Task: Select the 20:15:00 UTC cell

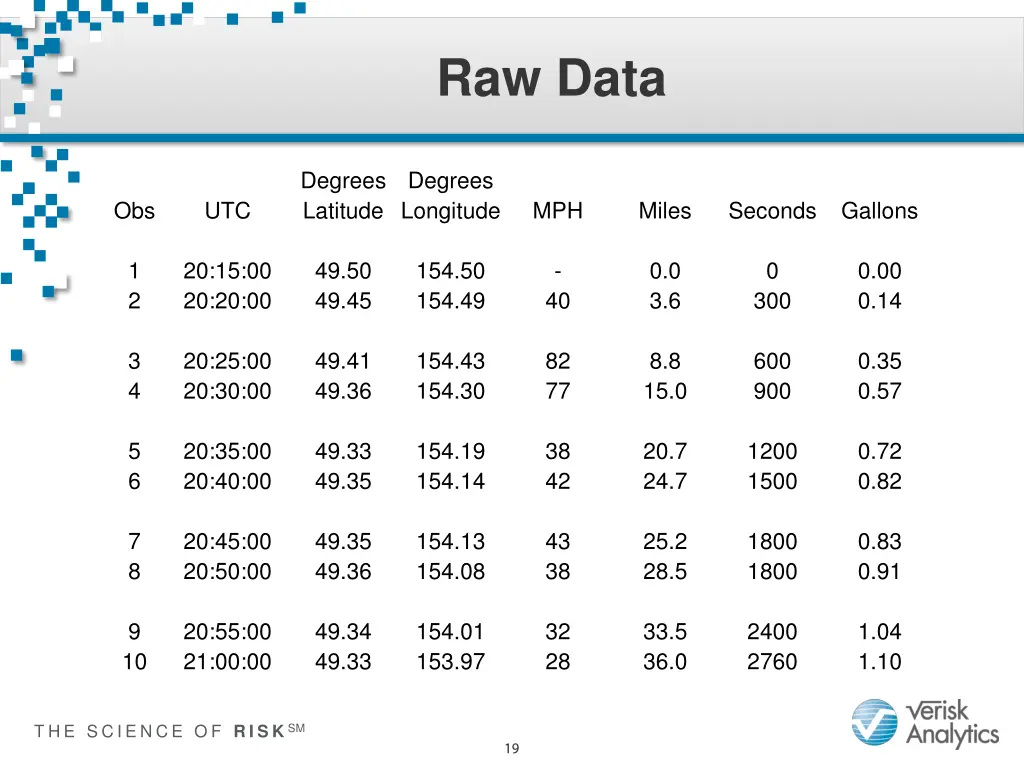Action: [x=227, y=271]
